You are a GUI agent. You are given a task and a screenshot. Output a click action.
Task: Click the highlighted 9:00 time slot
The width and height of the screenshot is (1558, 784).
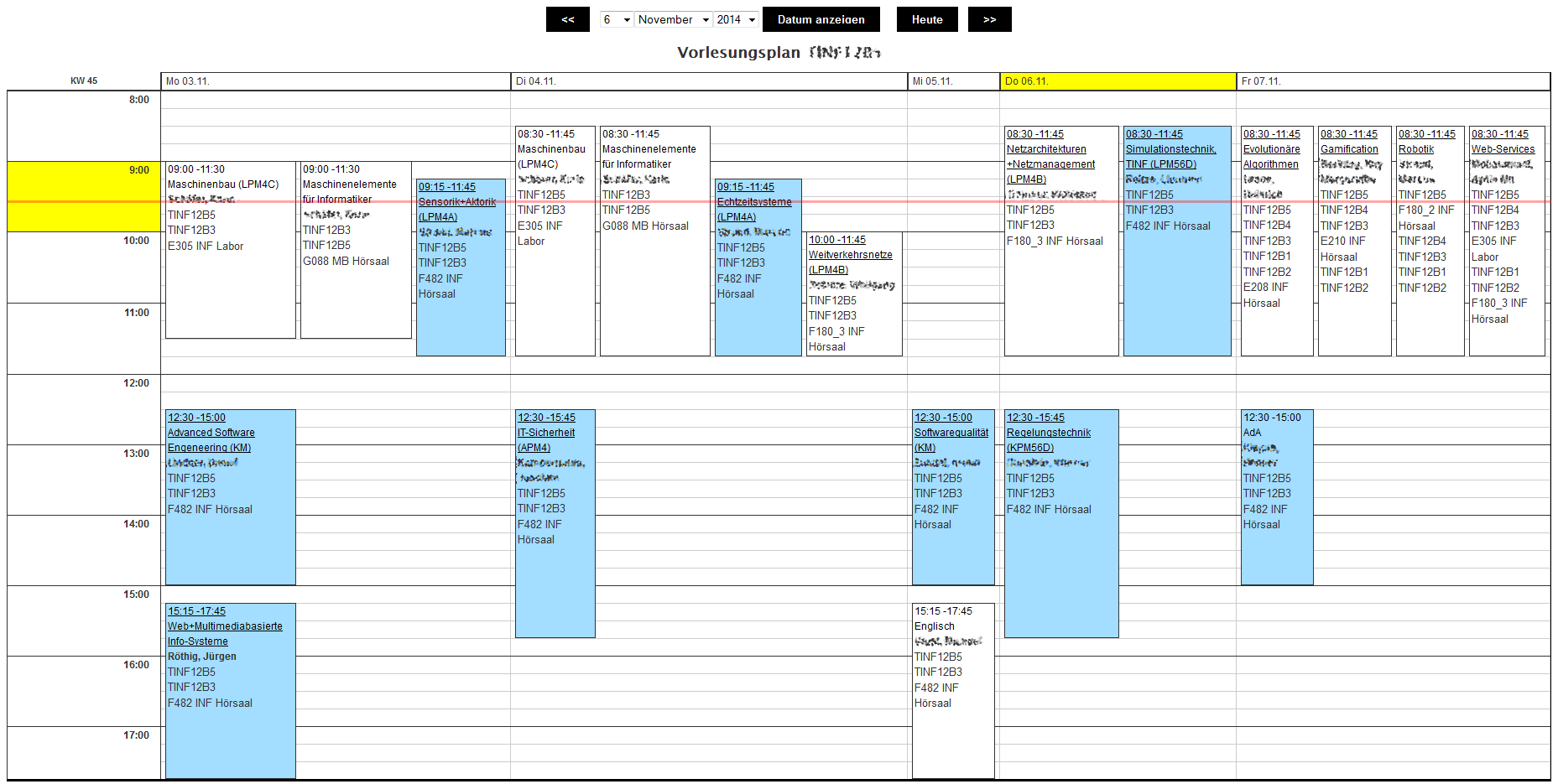[84, 196]
